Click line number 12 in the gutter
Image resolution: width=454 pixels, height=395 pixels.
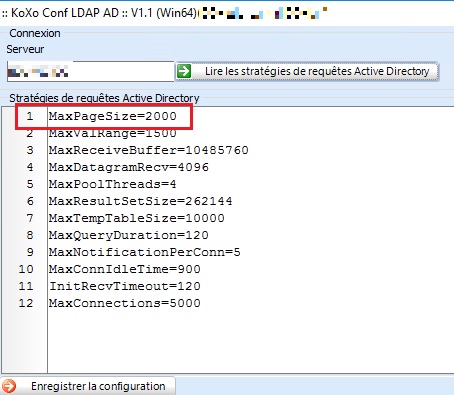click(x=26, y=303)
